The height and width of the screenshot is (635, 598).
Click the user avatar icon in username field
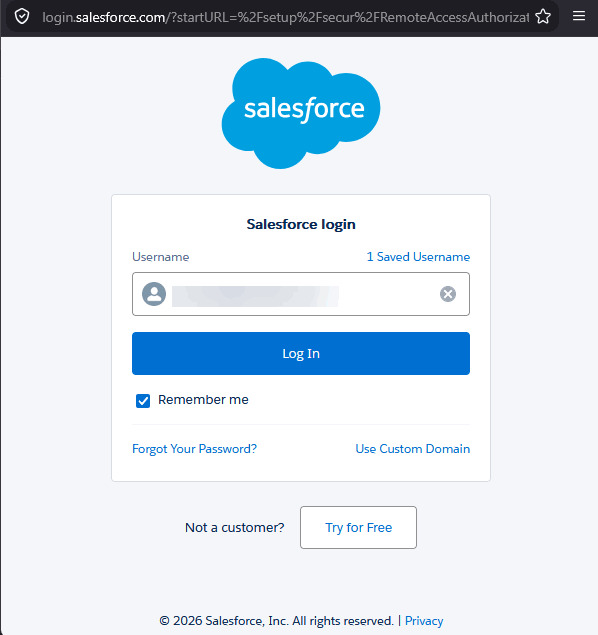pos(154,294)
